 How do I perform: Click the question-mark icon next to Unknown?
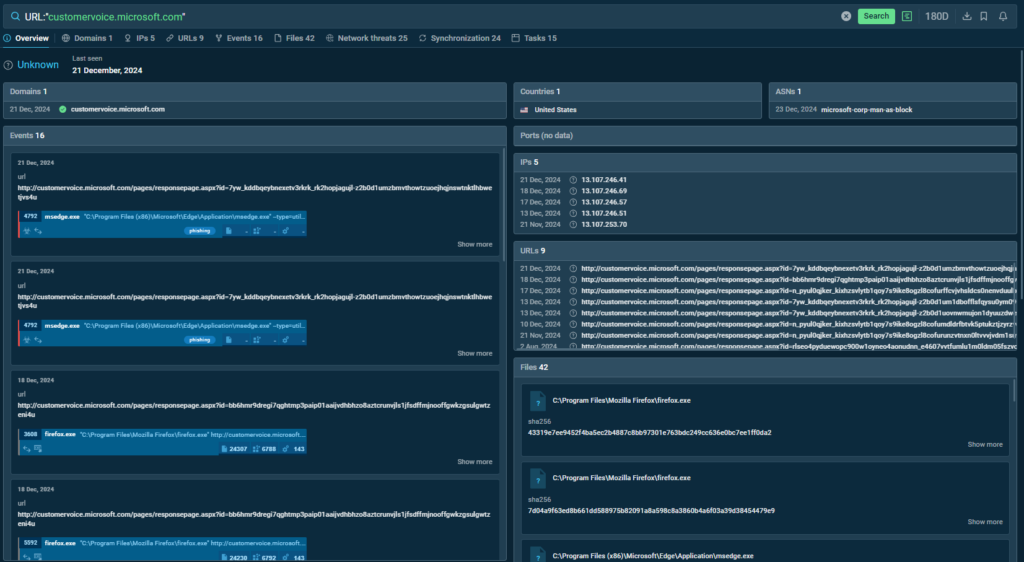pos(8,65)
